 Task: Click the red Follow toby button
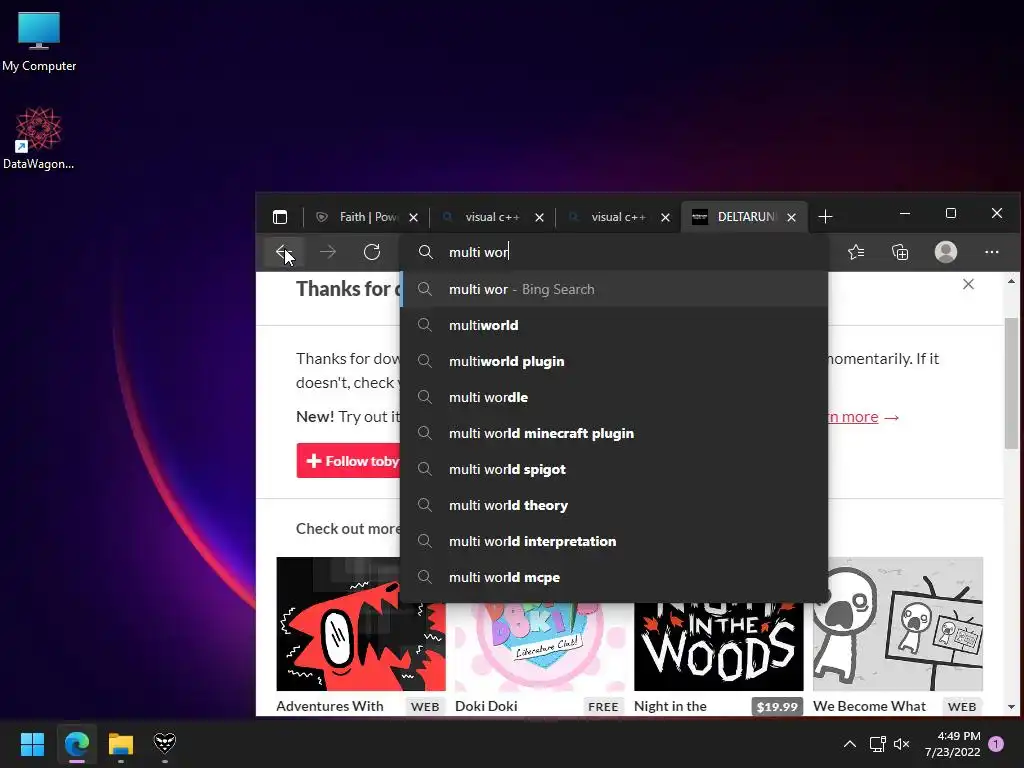pos(349,460)
